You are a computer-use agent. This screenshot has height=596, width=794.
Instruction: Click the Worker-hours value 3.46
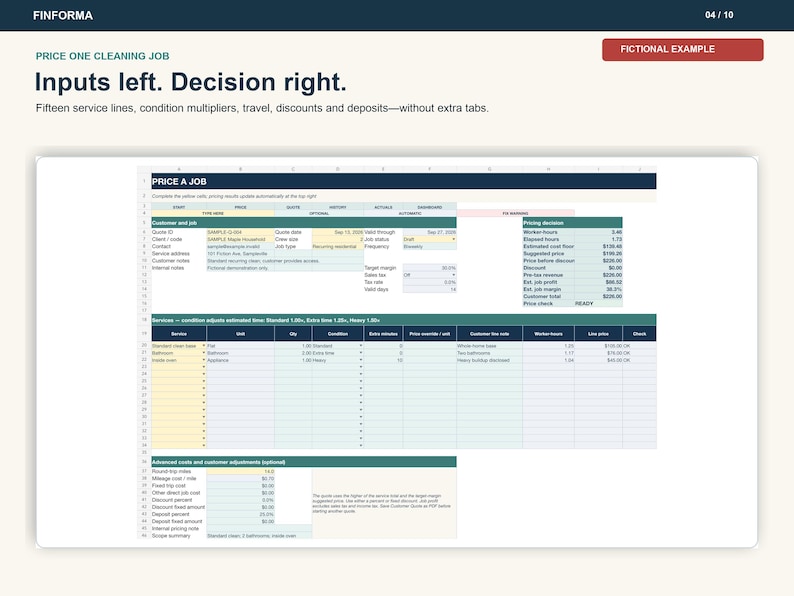click(599, 232)
